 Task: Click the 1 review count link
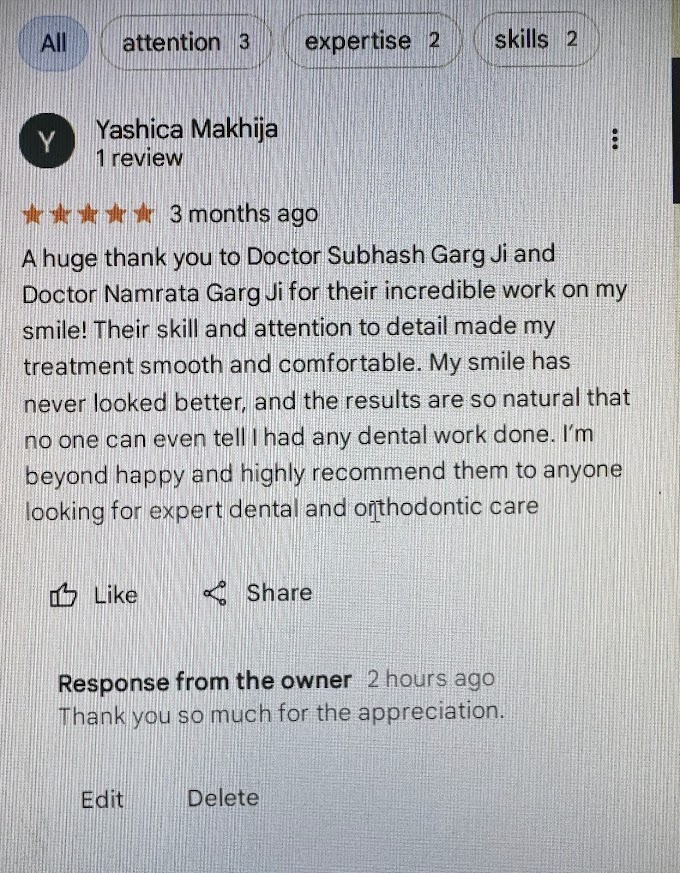[139, 158]
